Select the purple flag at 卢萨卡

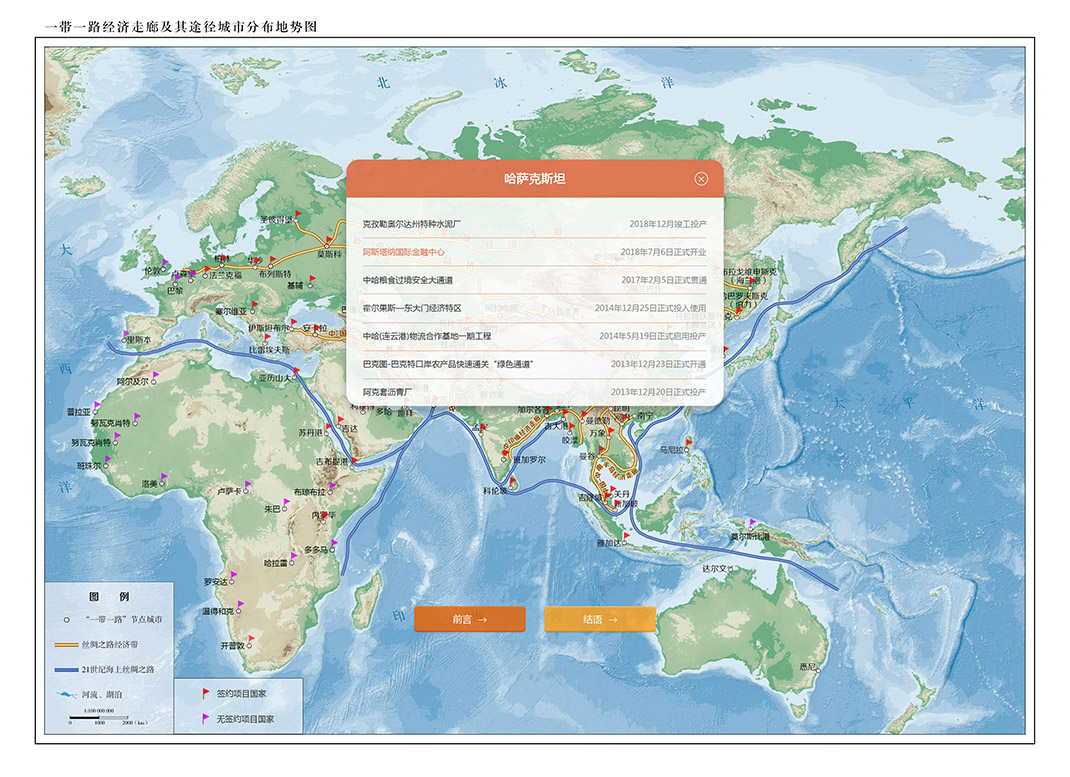click(247, 485)
